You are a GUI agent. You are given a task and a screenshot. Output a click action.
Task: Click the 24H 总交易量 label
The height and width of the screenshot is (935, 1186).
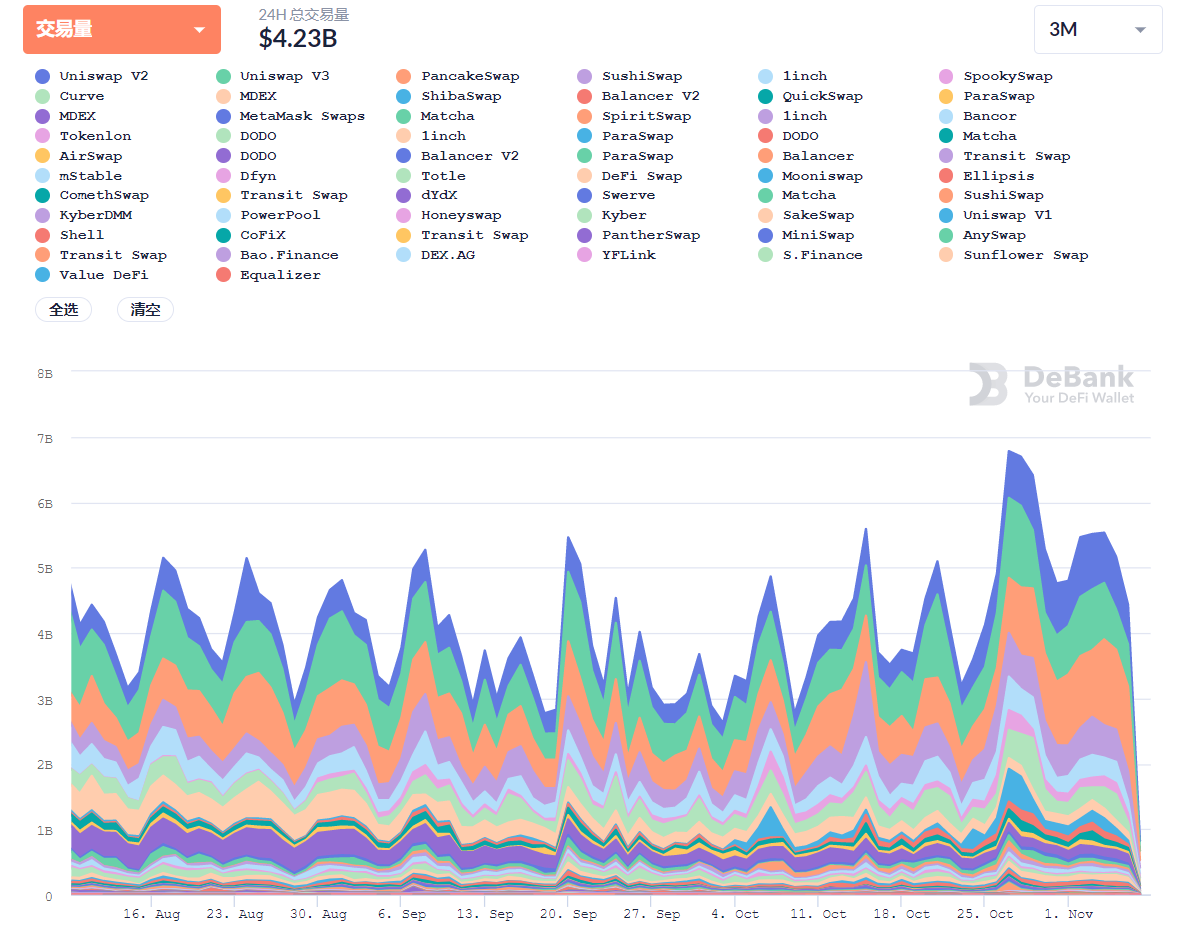coord(303,14)
